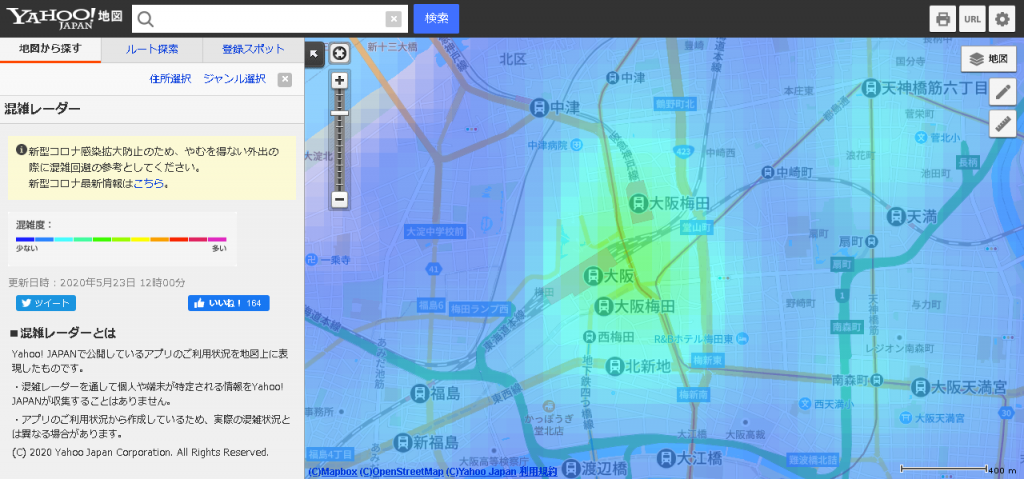1024x479 pixels.
Task: Open the (C)Mapbox attribution link
Action: [332, 472]
